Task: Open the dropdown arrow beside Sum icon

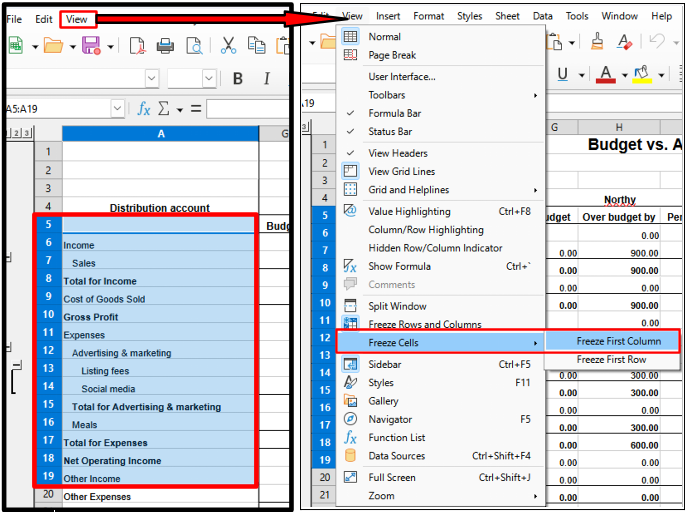Action: [x=180, y=110]
